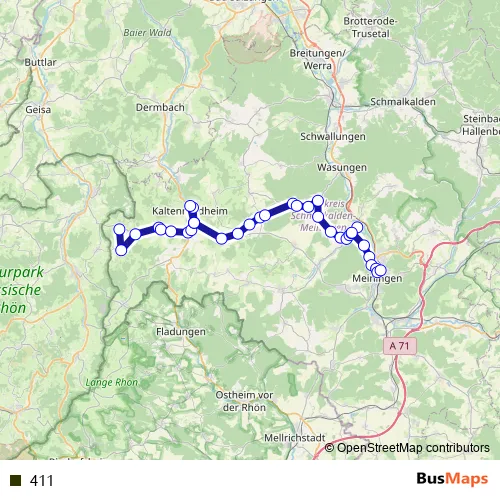Click the Dermbach town label
The image size is (500, 500).
tap(160, 107)
